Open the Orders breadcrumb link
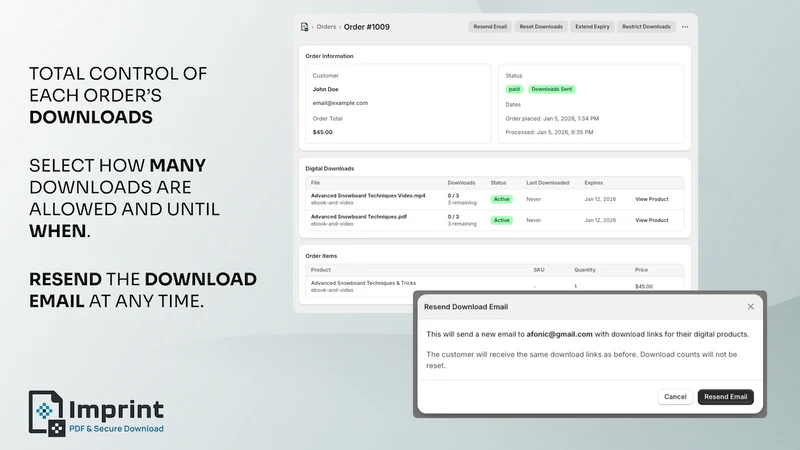 (x=326, y=27)
